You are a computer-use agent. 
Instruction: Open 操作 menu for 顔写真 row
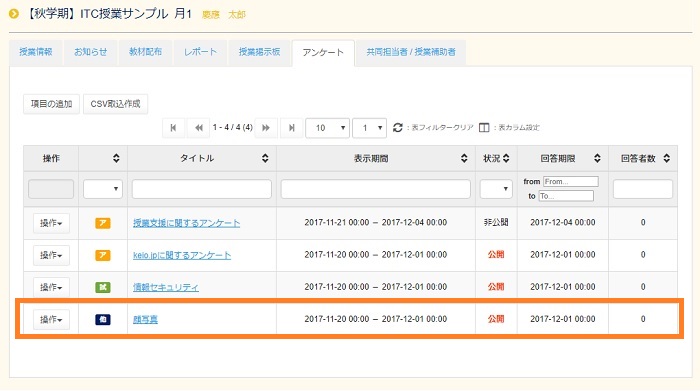pyautogui.click(x=51, y=319)
